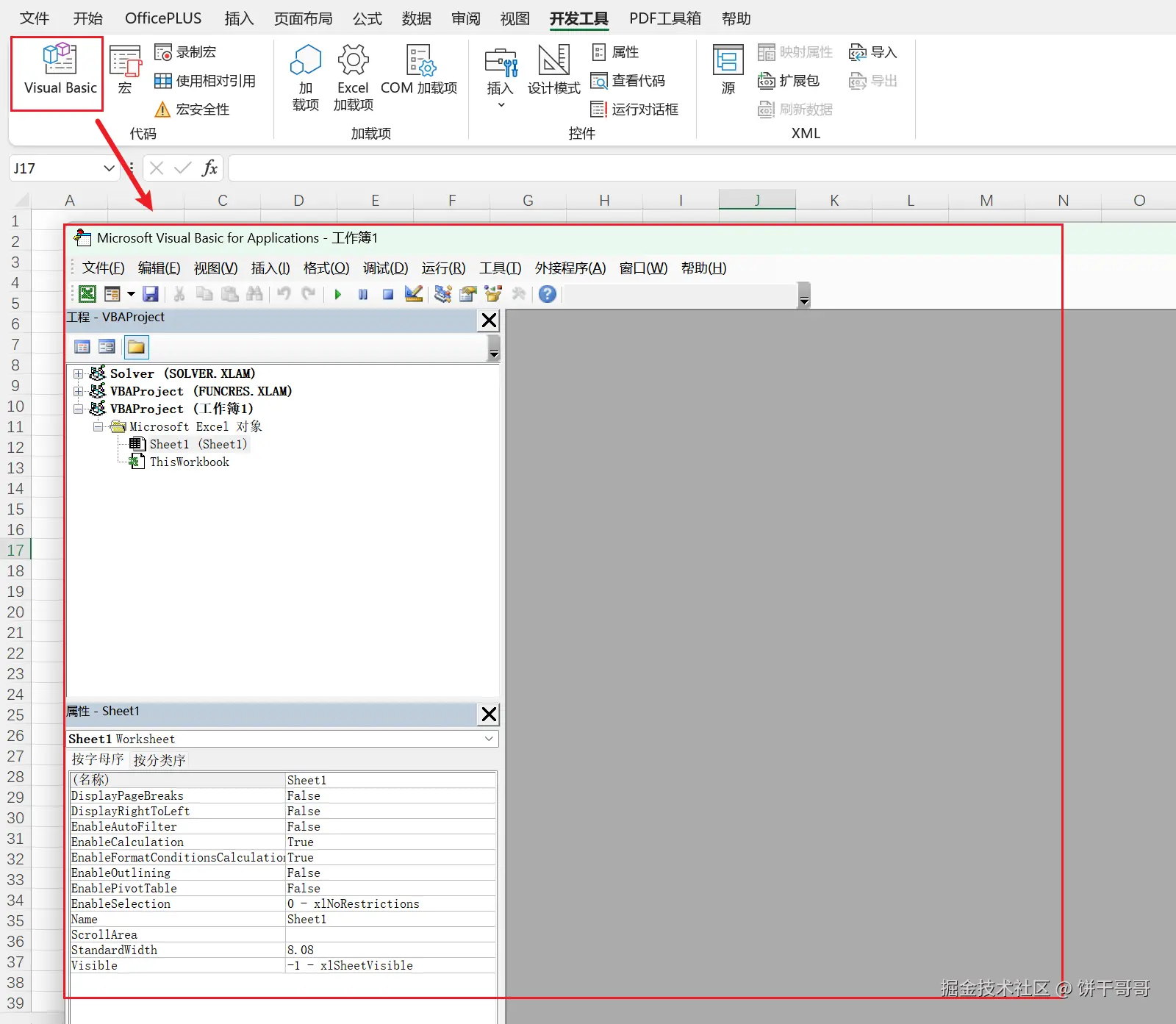Toggle Folders view in project pane
Viewport: 1176px width, 1024px height.
[136, 347]
